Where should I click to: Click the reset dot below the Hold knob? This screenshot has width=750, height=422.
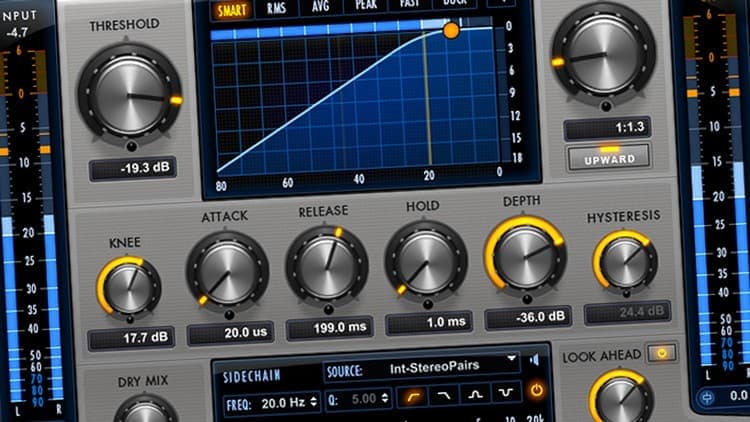point(428,304)
